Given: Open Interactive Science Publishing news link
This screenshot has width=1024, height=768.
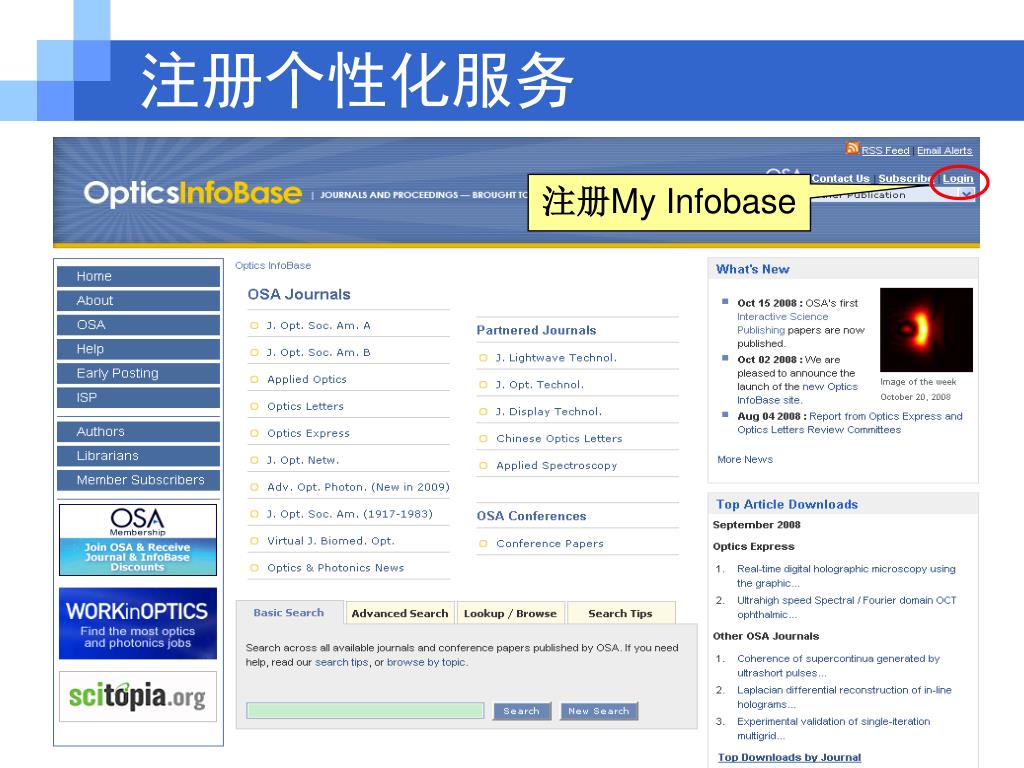Looking at the screenshot, I should coord(782,323).
